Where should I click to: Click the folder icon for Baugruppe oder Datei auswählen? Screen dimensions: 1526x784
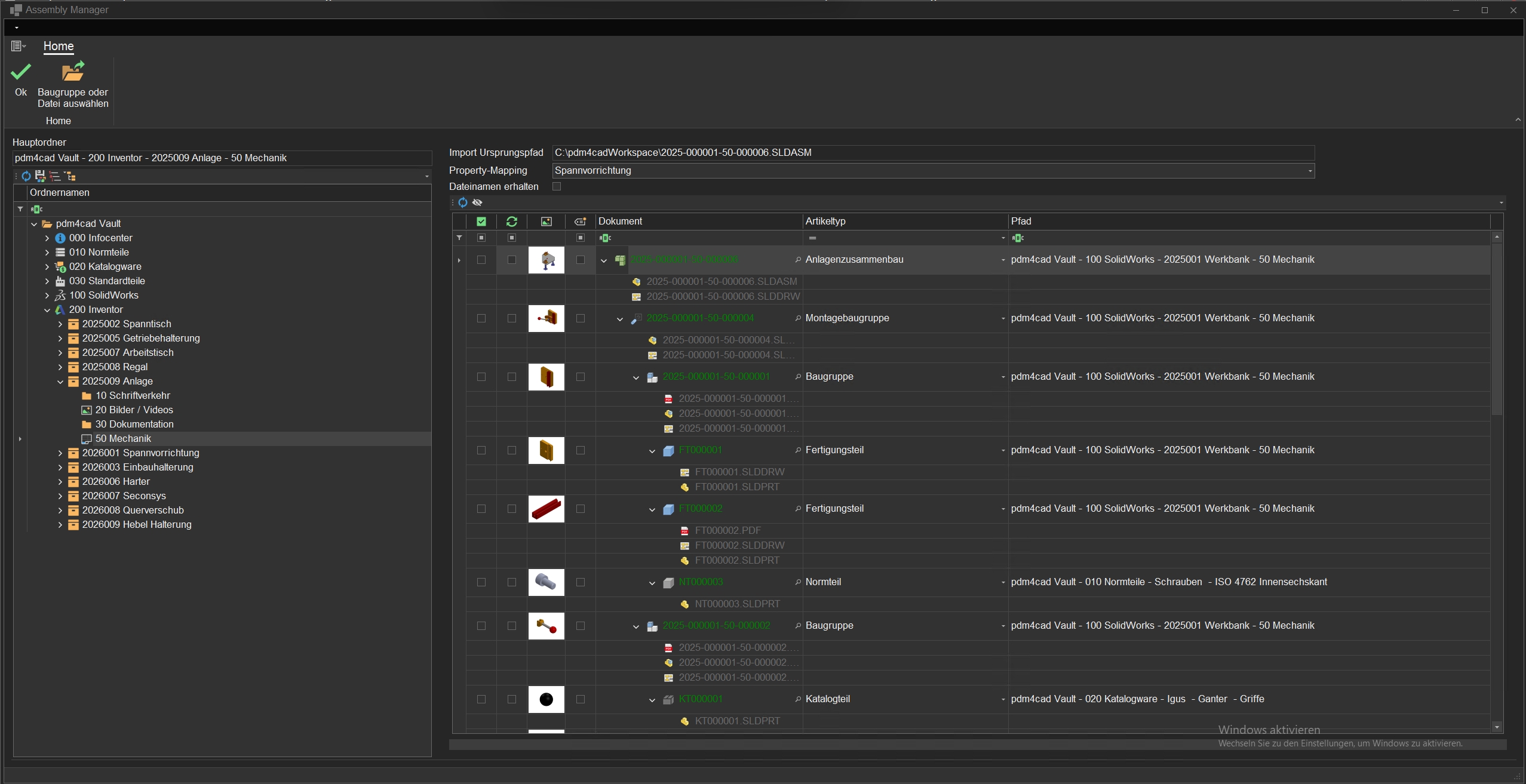[x=73, y=72]
